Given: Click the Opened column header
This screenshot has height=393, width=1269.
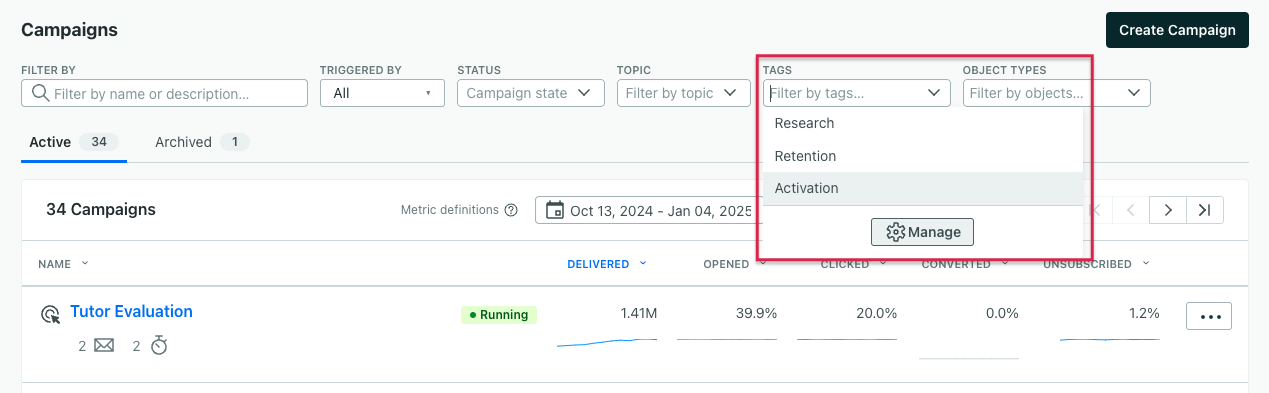Looking at the screenshot, I should point(733,264).
